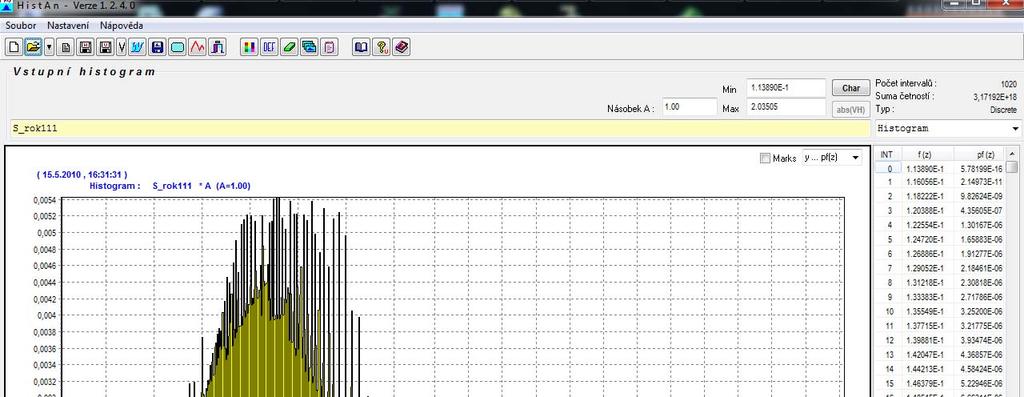This screenshot has width=1024, height=397.
Task: Open the Soubor menu
Action: click(20, 25)
